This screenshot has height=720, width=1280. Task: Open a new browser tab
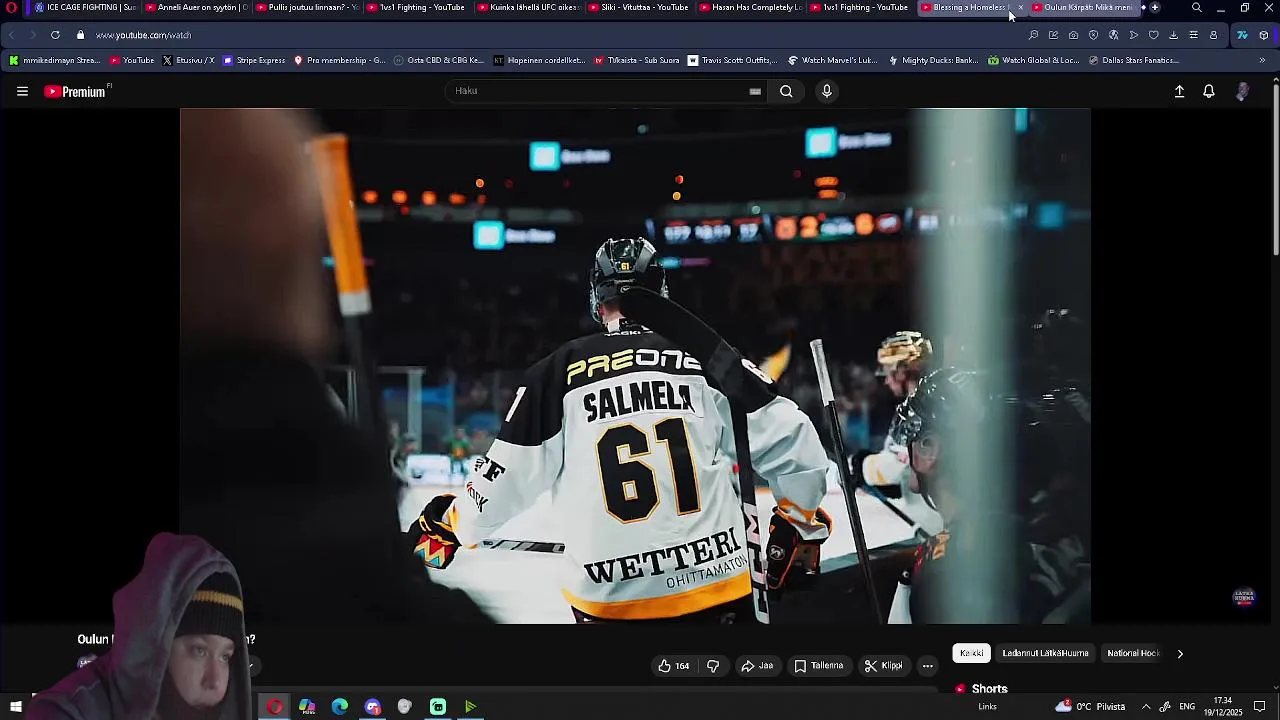point(1155,7)
